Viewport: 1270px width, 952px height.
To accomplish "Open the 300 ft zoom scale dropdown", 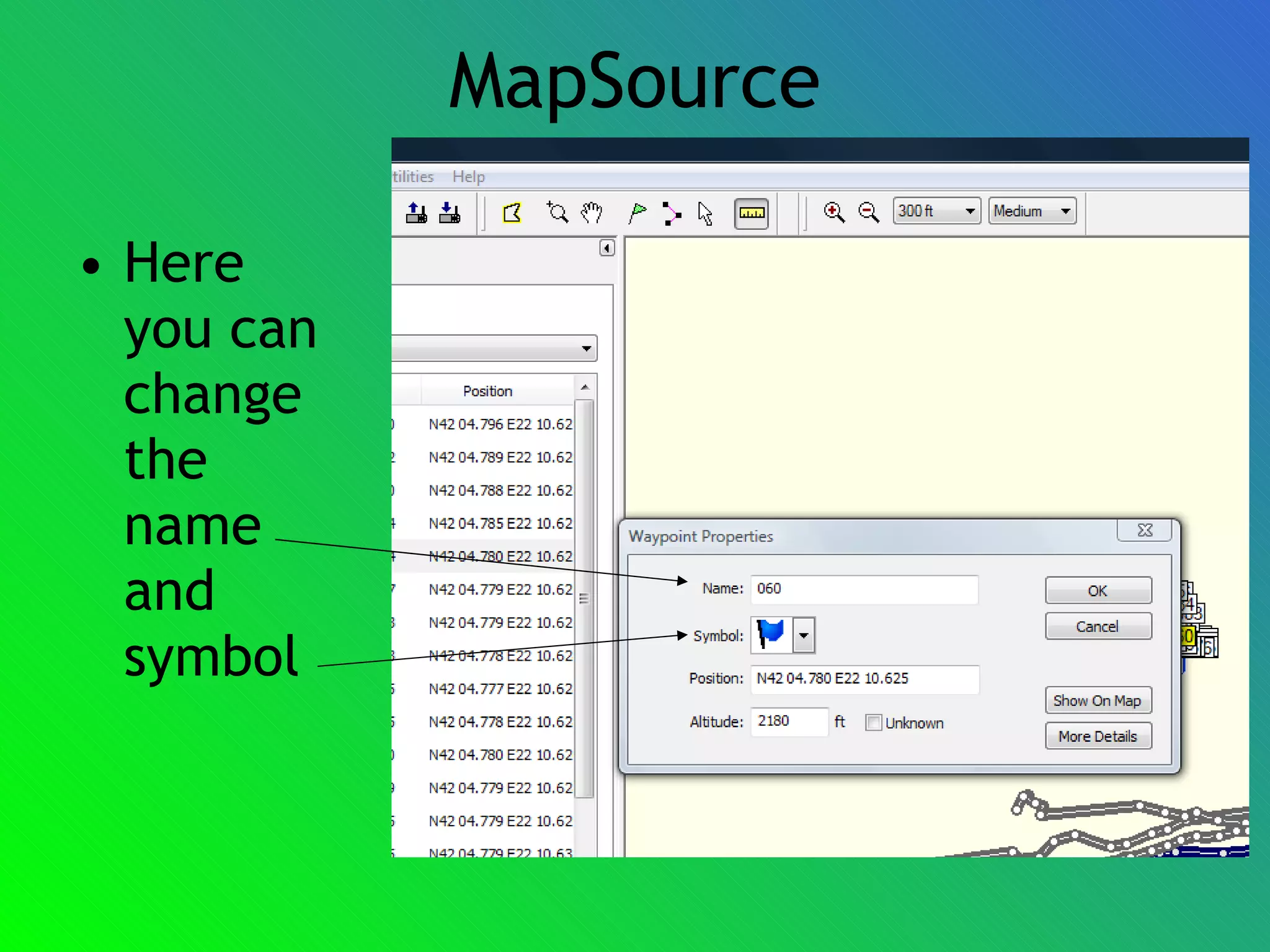I will click(936, 211).
